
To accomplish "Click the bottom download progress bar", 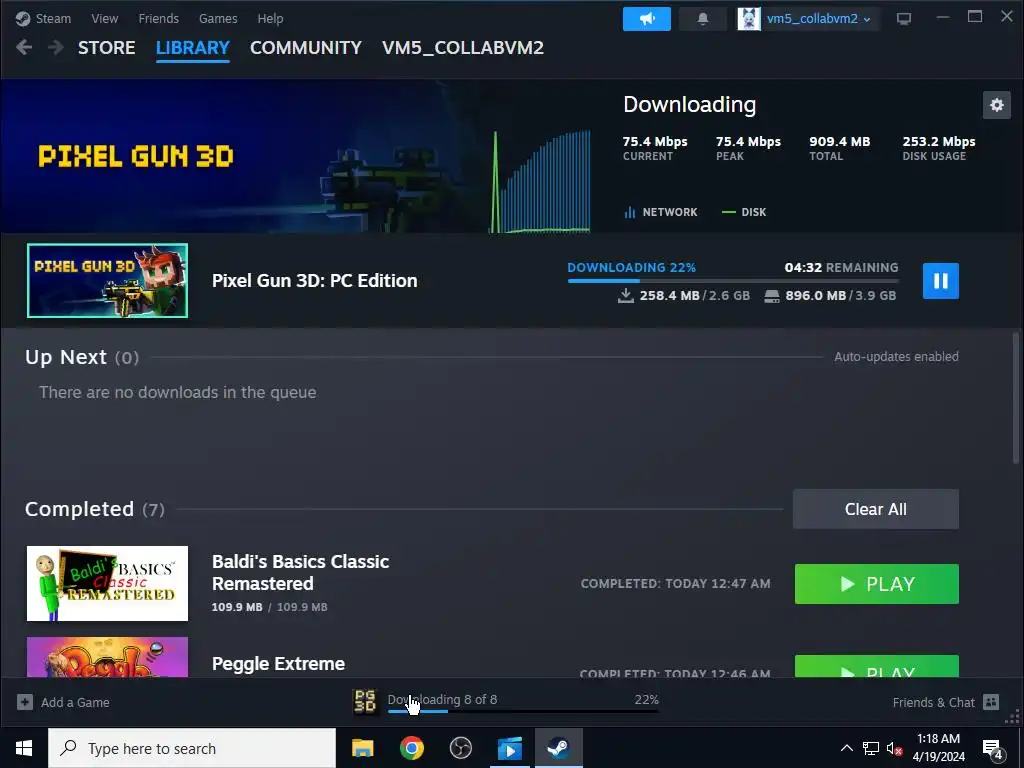I will point(523,711).
